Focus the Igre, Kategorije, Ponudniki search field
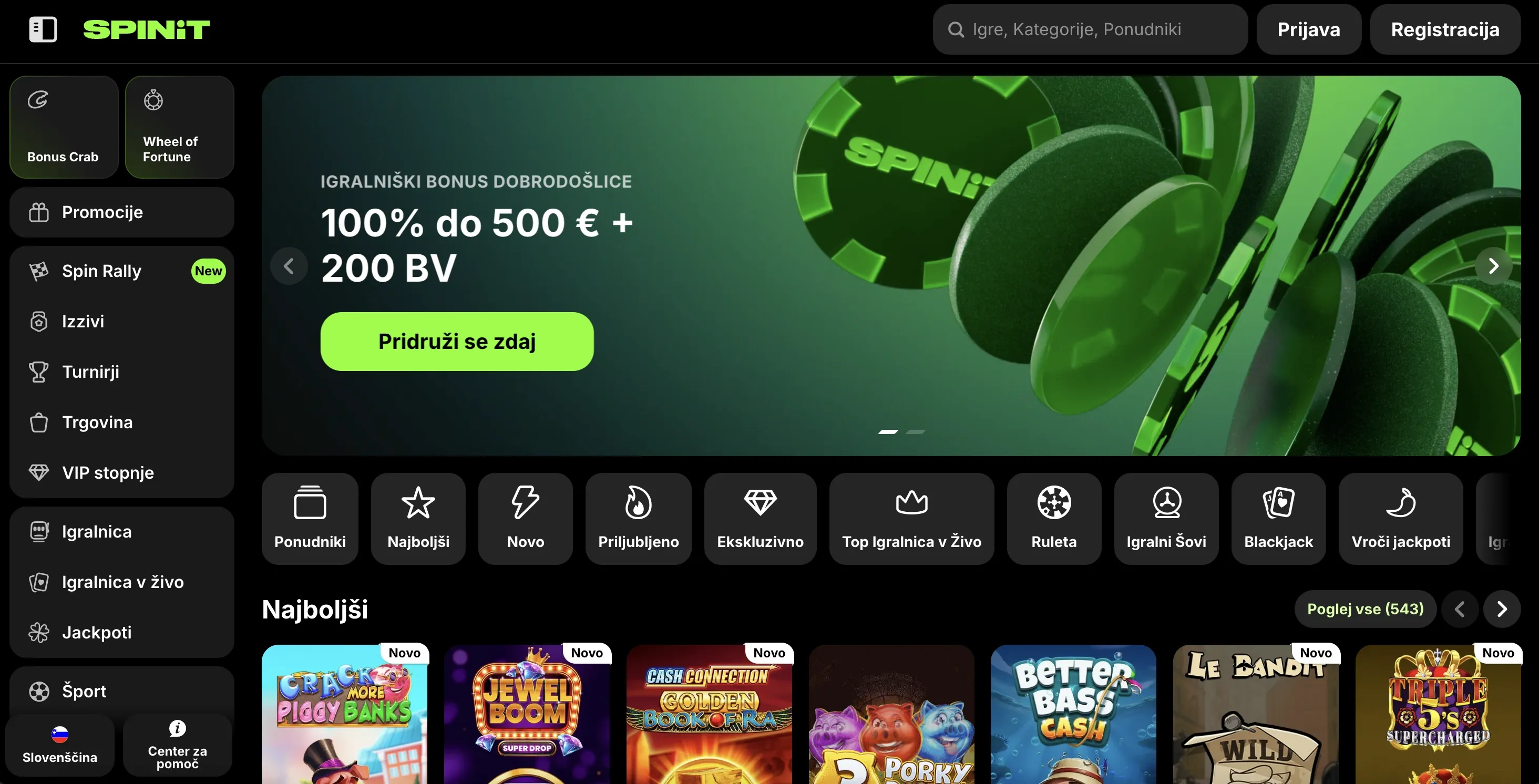Viewport: 1539px width, 784px height. (1090, 29)
